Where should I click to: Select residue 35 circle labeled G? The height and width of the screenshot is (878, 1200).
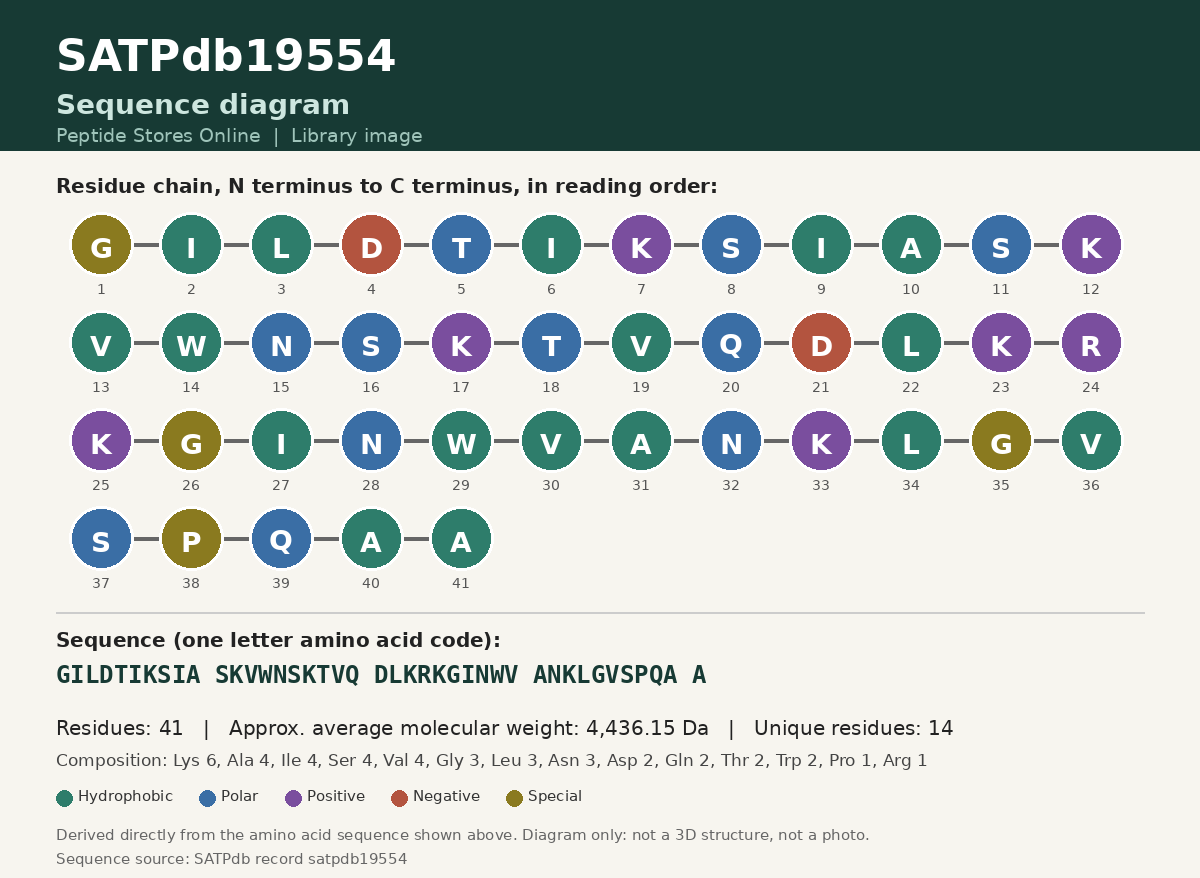pos(1001,441)
